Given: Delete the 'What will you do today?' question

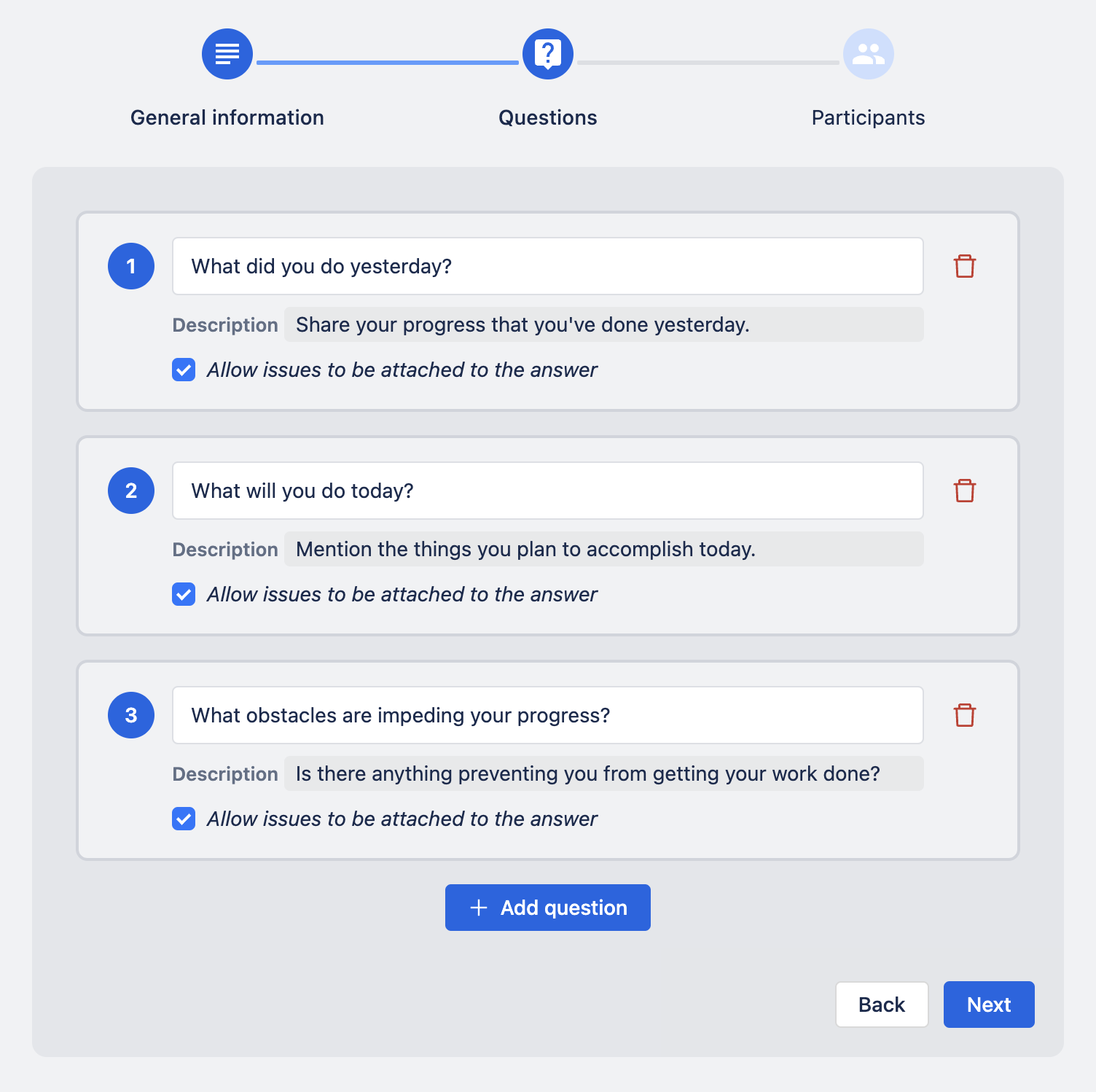Looking at the screenshot, I should (x=965, y=491).
